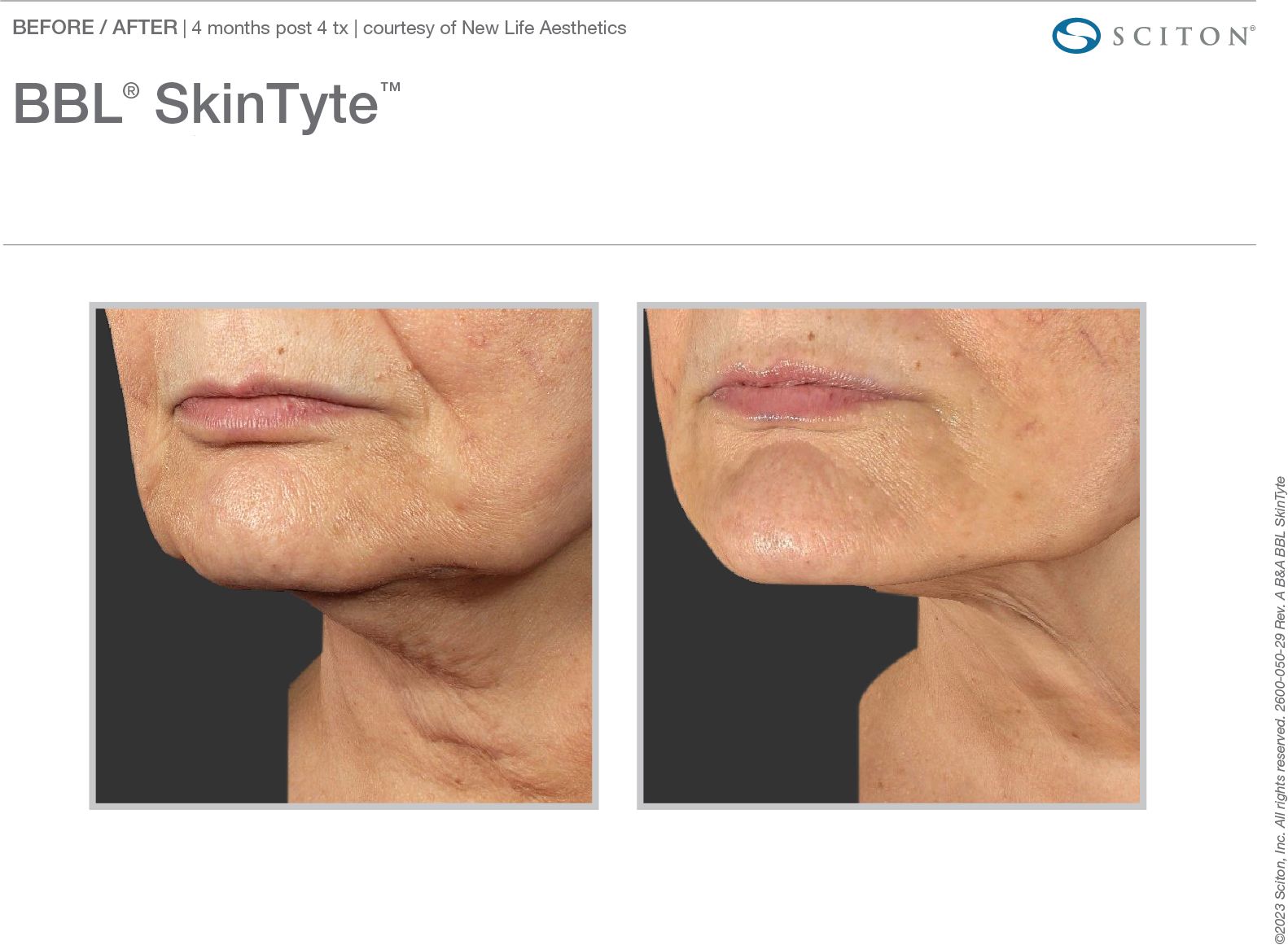Click the BEFORE / AFTER heading text

pos(95,28)
